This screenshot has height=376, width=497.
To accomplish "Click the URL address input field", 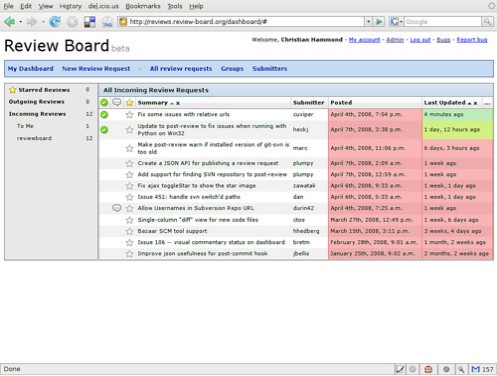I will (246, 22).
